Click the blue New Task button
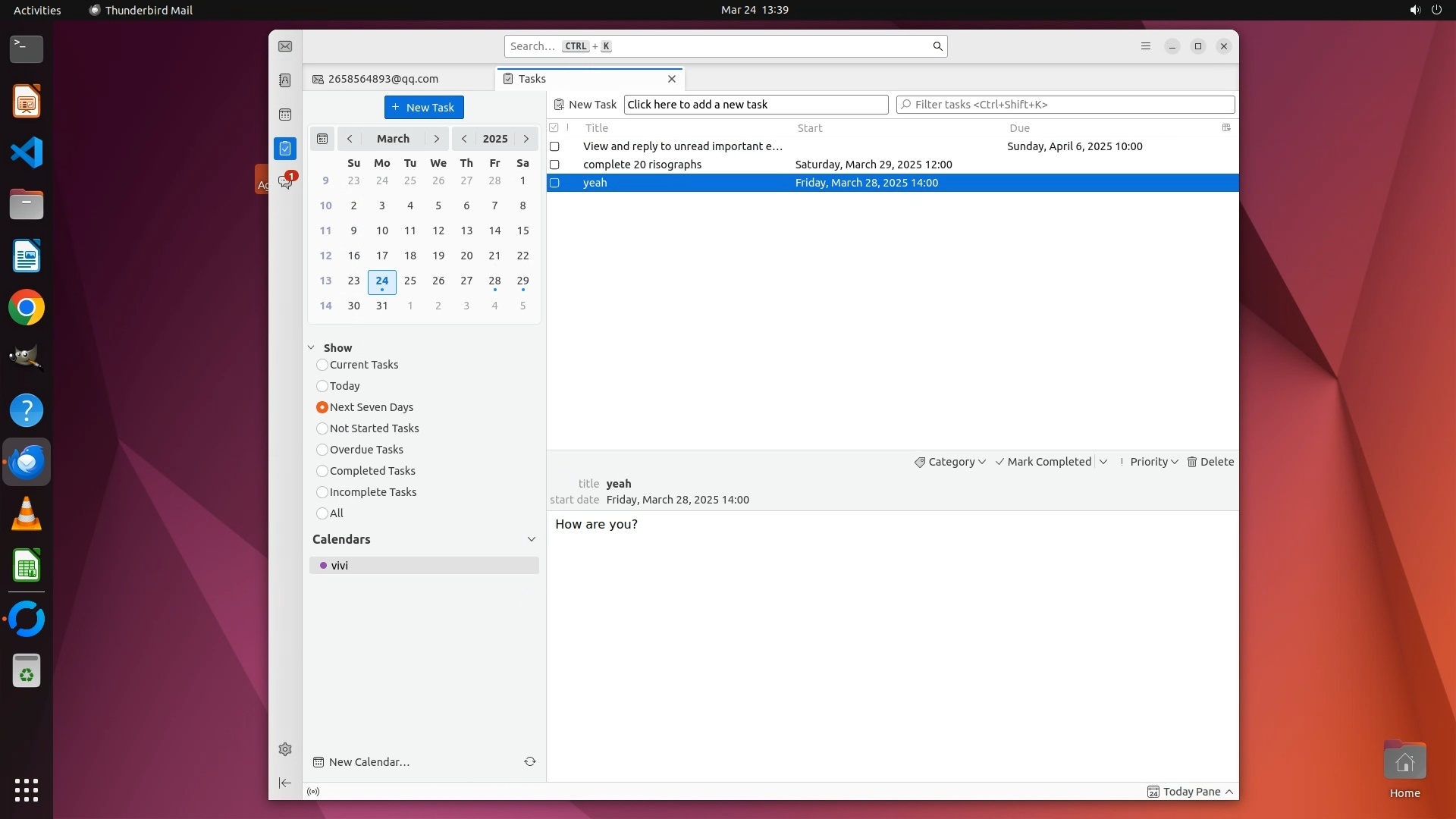 [x=424, y=107]
